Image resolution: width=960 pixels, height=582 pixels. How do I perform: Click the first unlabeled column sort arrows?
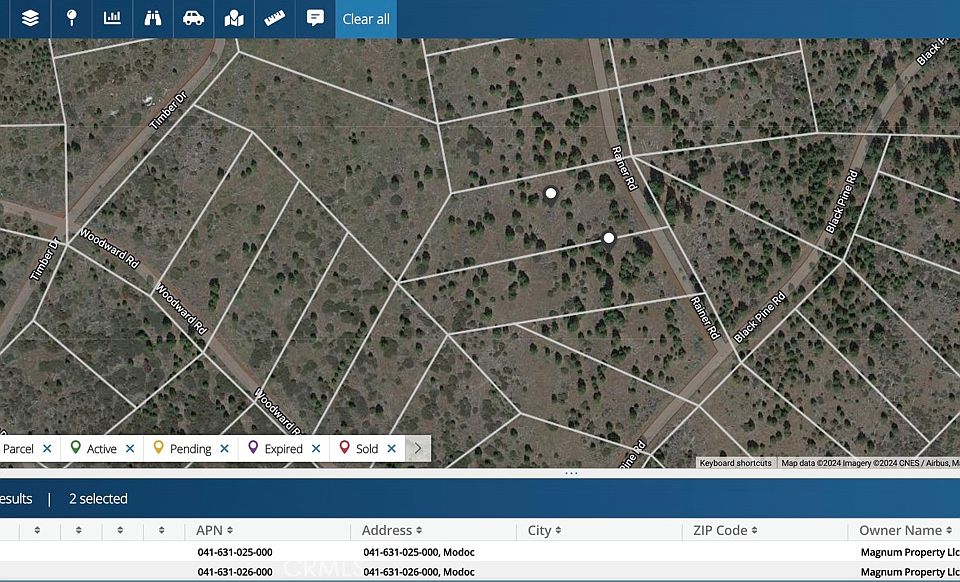coord(37,530)
